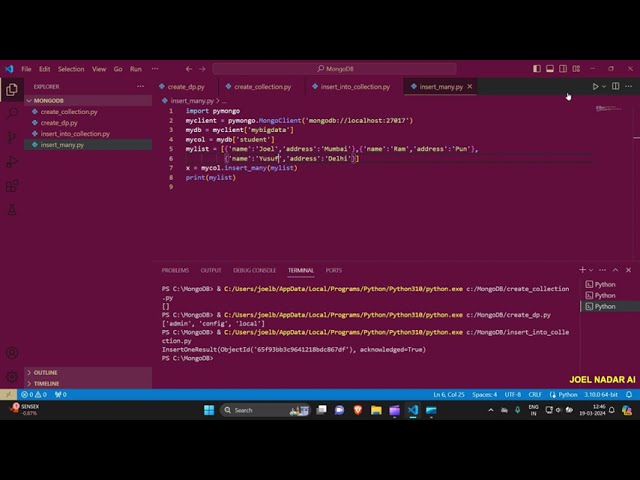Run the Python file with play button

(595, 87)
